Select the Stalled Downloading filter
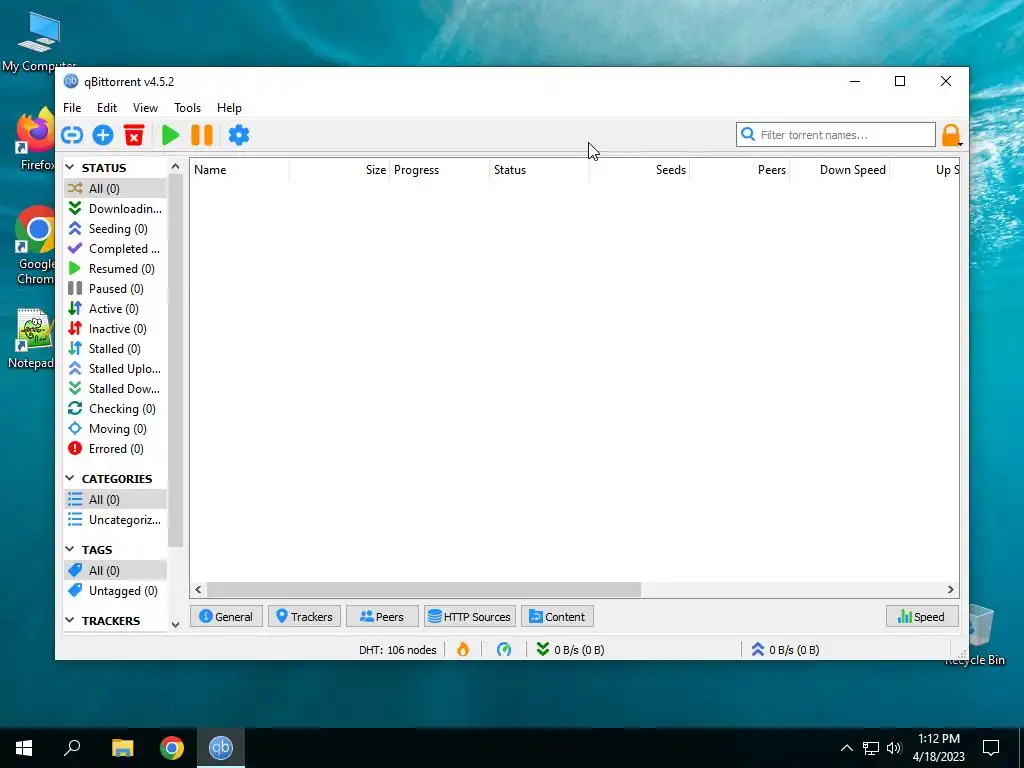Viewport: 1024px width, 768px height. (115, 389)
